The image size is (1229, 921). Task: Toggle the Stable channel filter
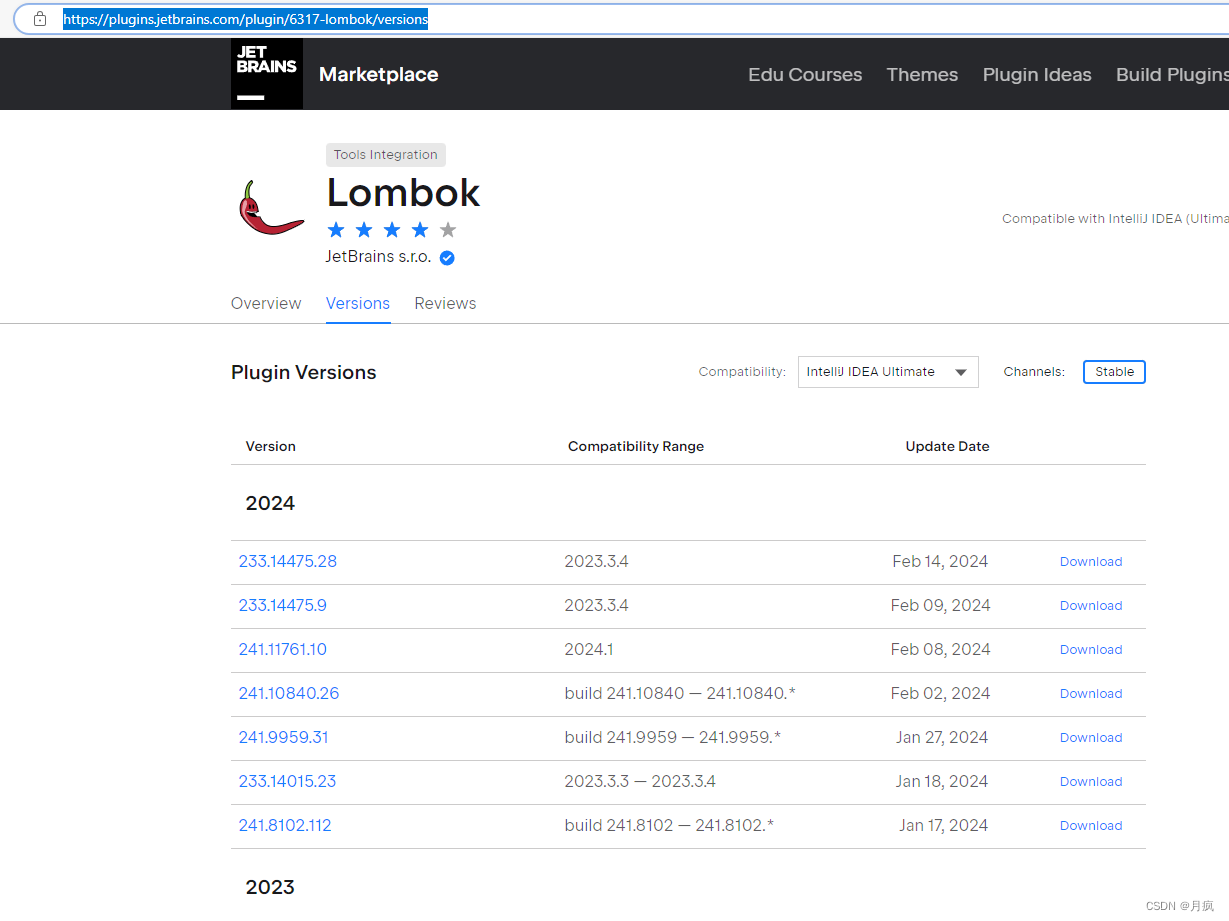pyautogui.click(x=1114, y=372)
